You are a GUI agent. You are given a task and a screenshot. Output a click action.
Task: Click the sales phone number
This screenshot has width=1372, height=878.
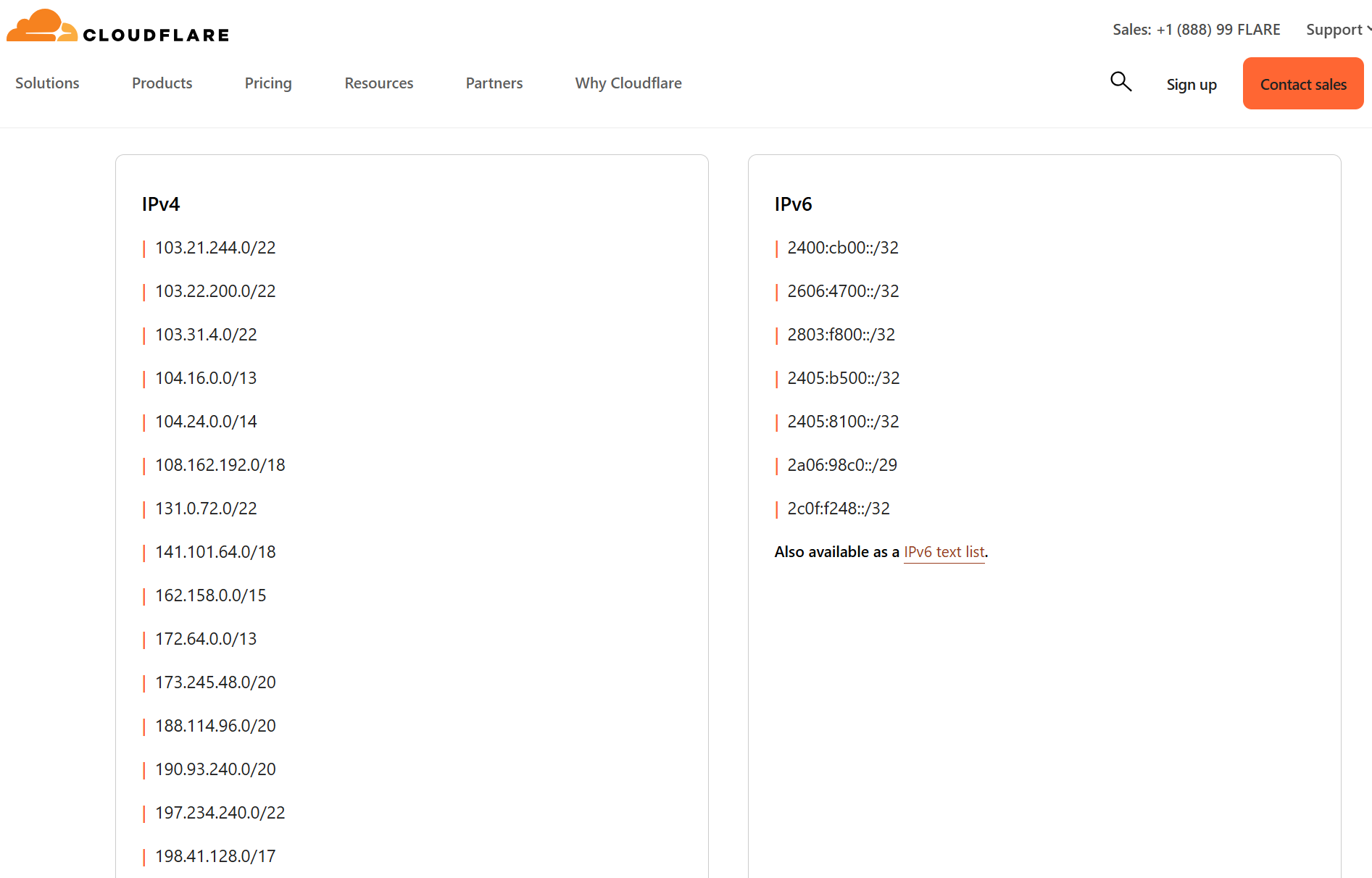click(x=1218, y=30)
